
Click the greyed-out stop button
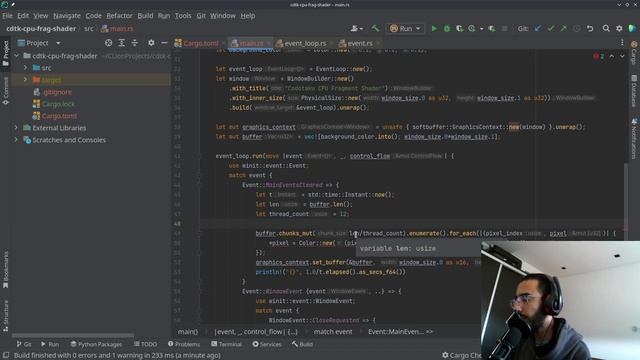[504, 29]
